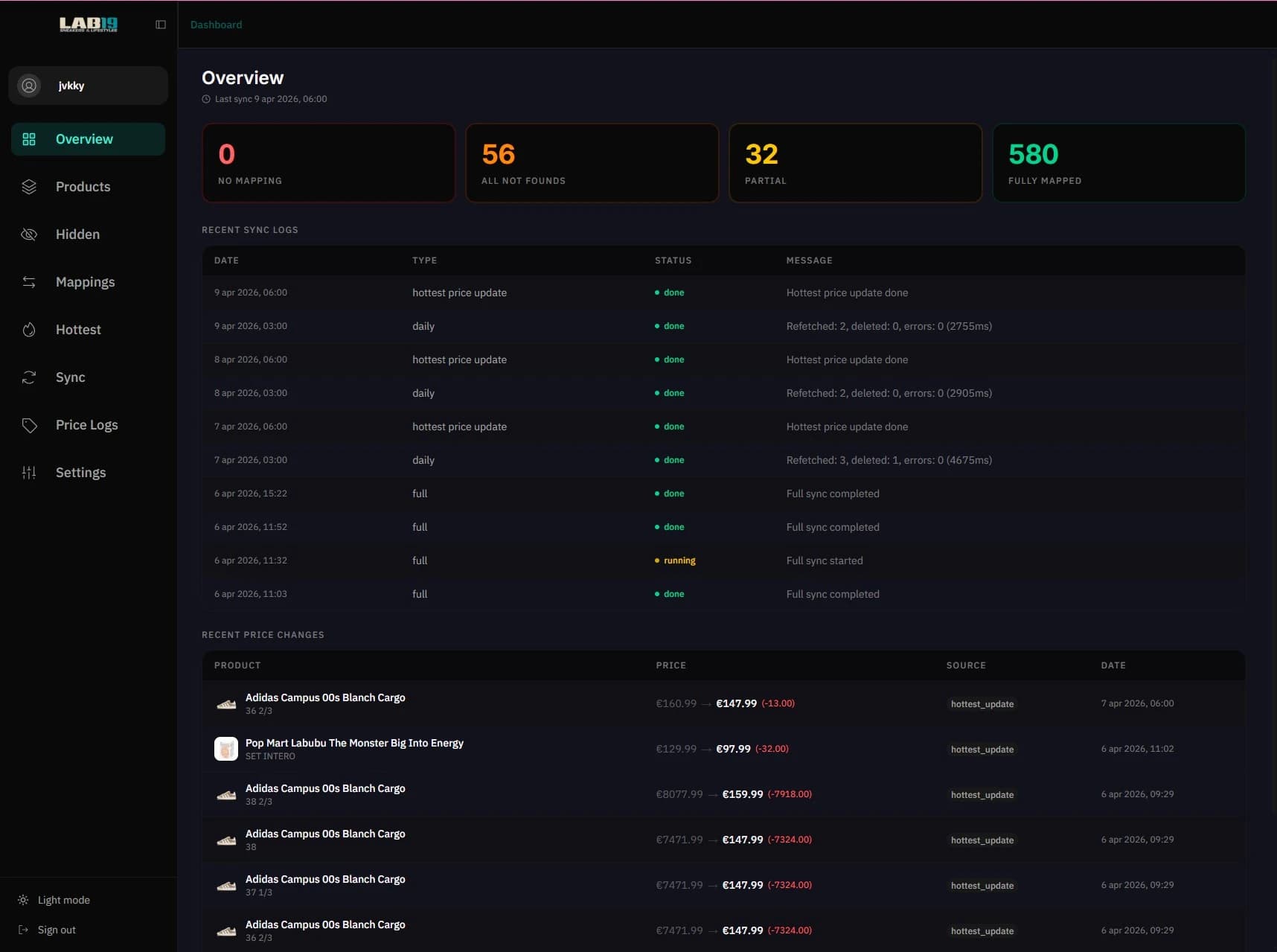Sign out of the dashboard
The width and height of the screenshot is (1277, 952).
coord(57,930)
